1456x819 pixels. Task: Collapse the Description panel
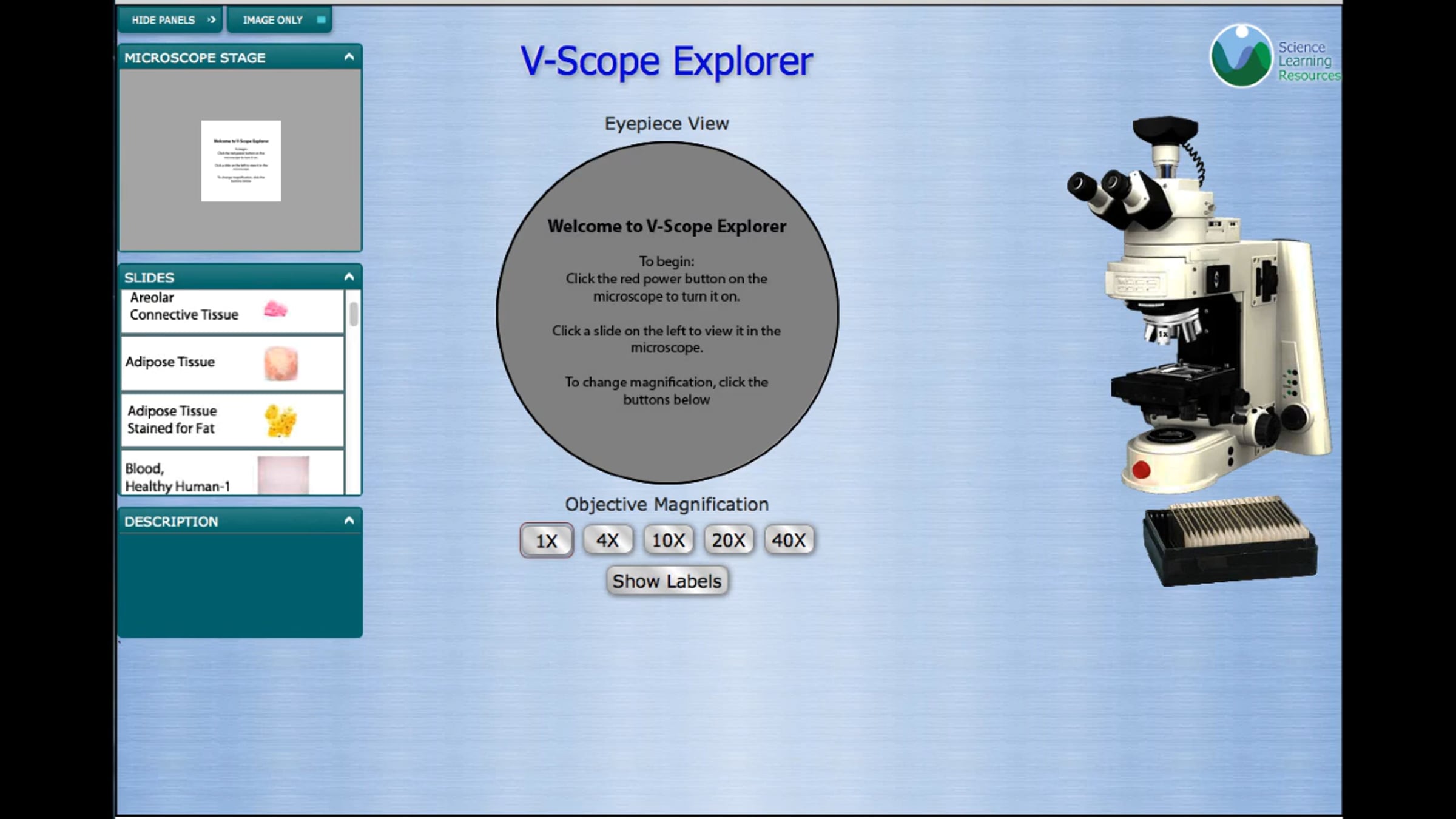pyautogui.click(x=348, y=521)
